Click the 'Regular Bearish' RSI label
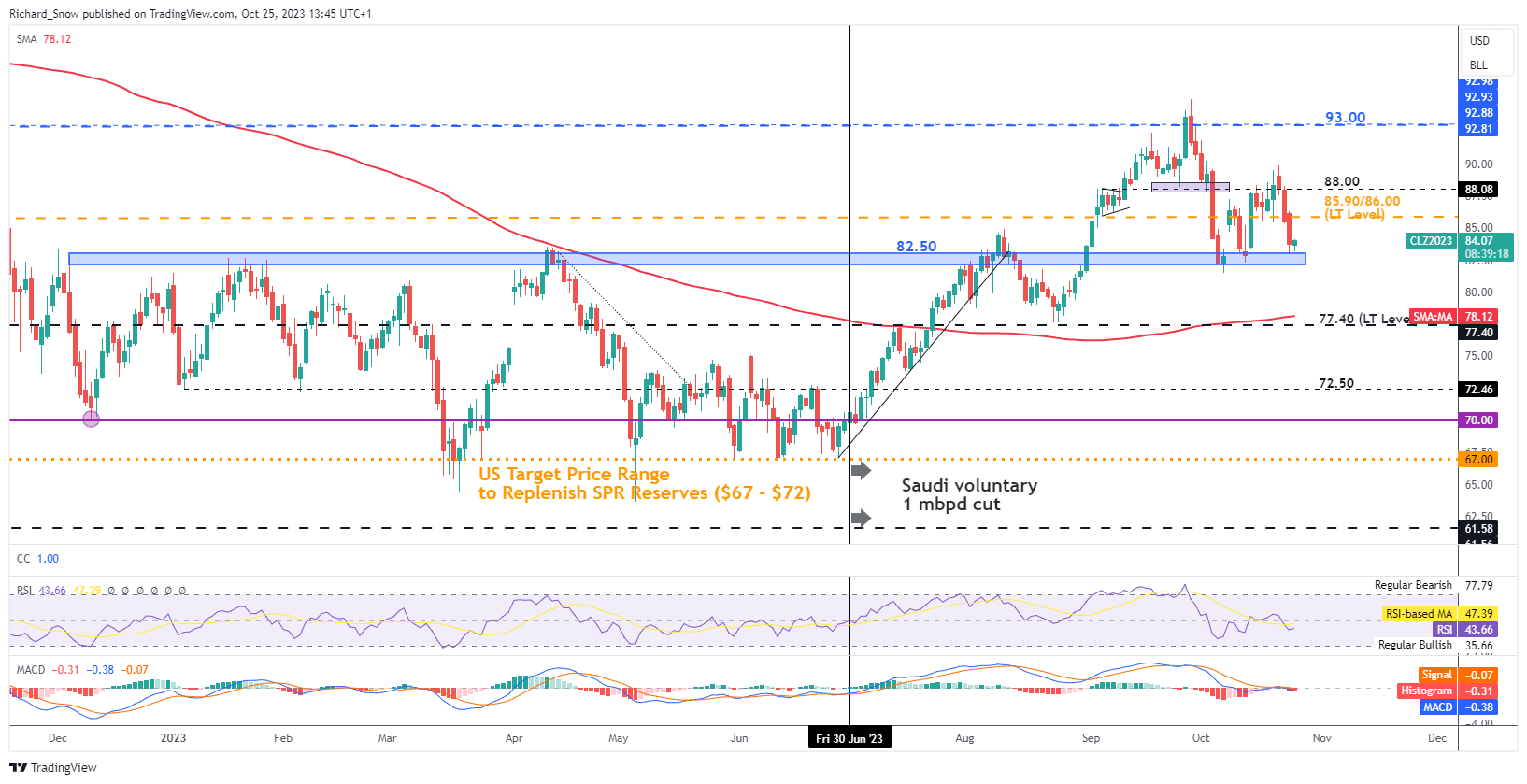 pos(1413,585)
